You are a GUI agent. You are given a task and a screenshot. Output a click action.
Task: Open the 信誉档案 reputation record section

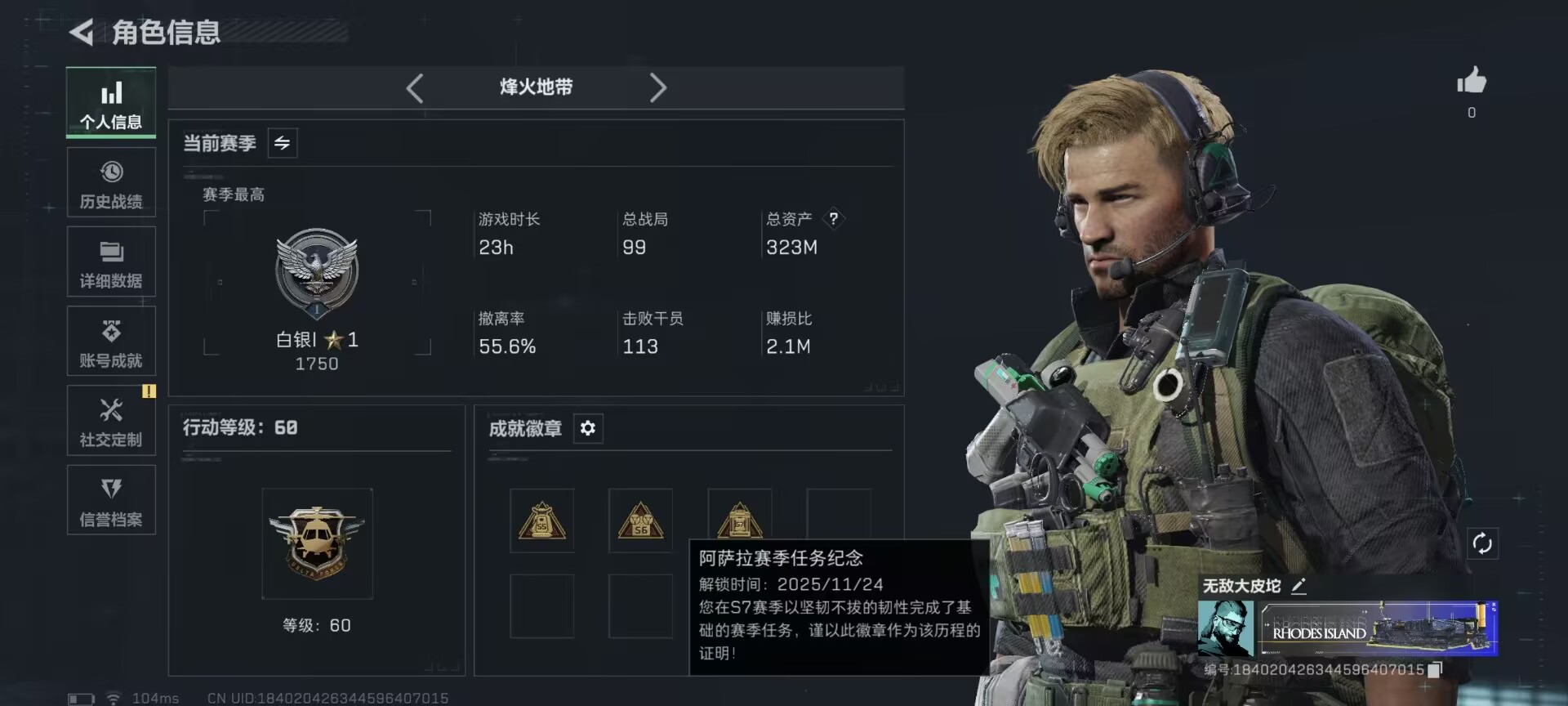pos(111,500)
